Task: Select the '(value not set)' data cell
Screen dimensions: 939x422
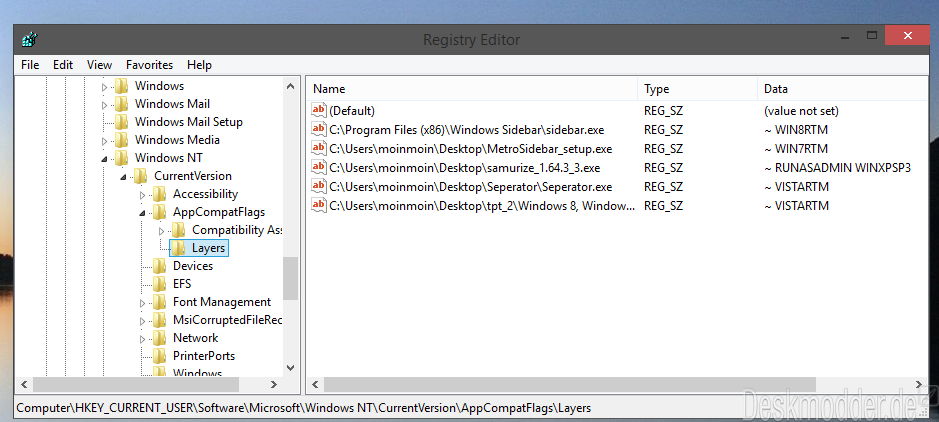Action: (x=801, y=111)
